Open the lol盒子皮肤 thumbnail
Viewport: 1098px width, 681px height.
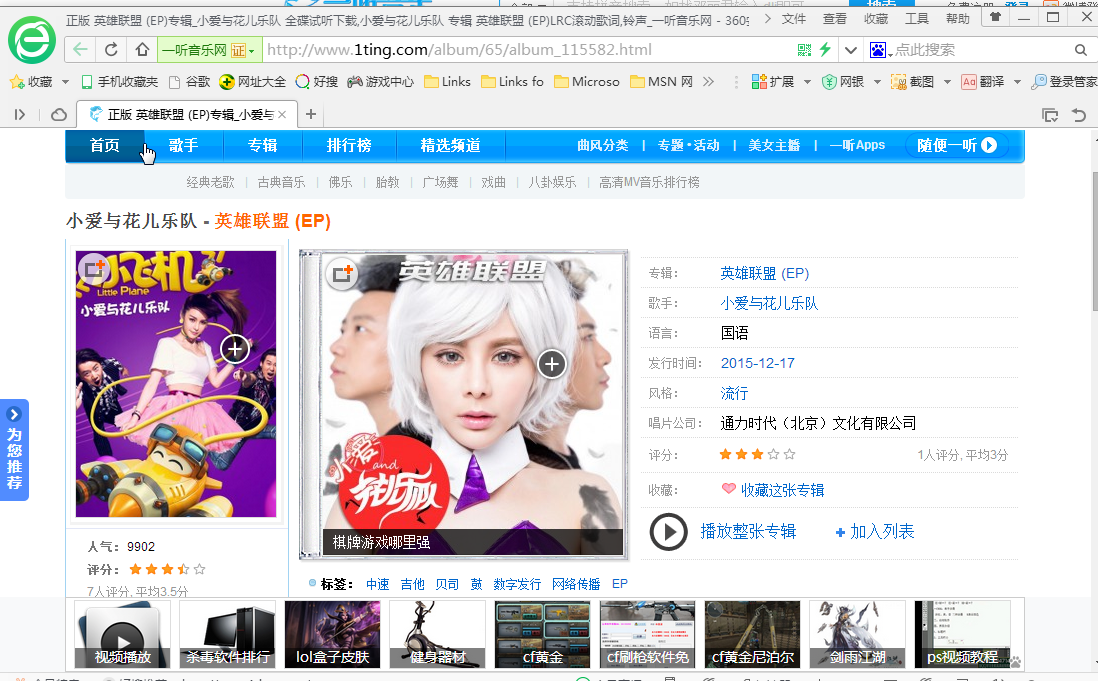click(333, 635)
